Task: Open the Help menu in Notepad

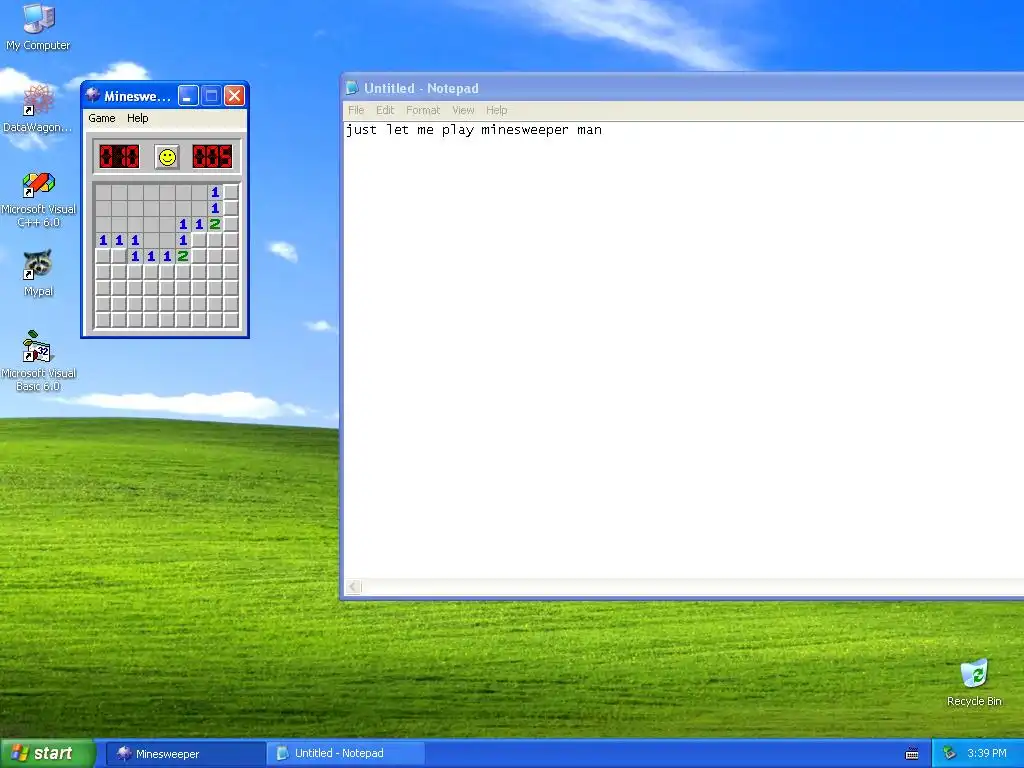Action: tap(496, 110)
